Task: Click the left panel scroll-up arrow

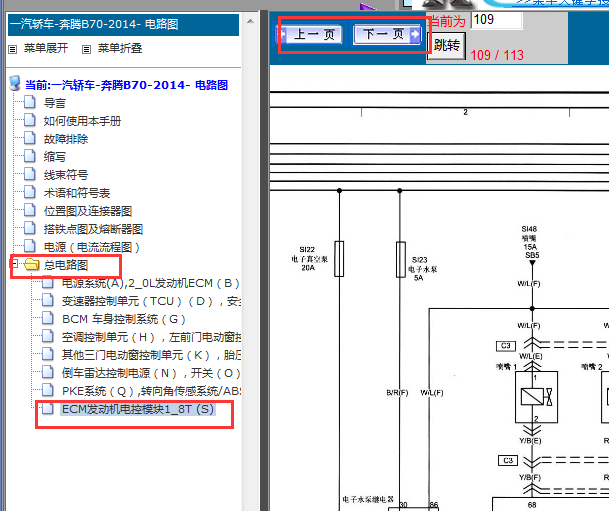Action: click(251, 21)
